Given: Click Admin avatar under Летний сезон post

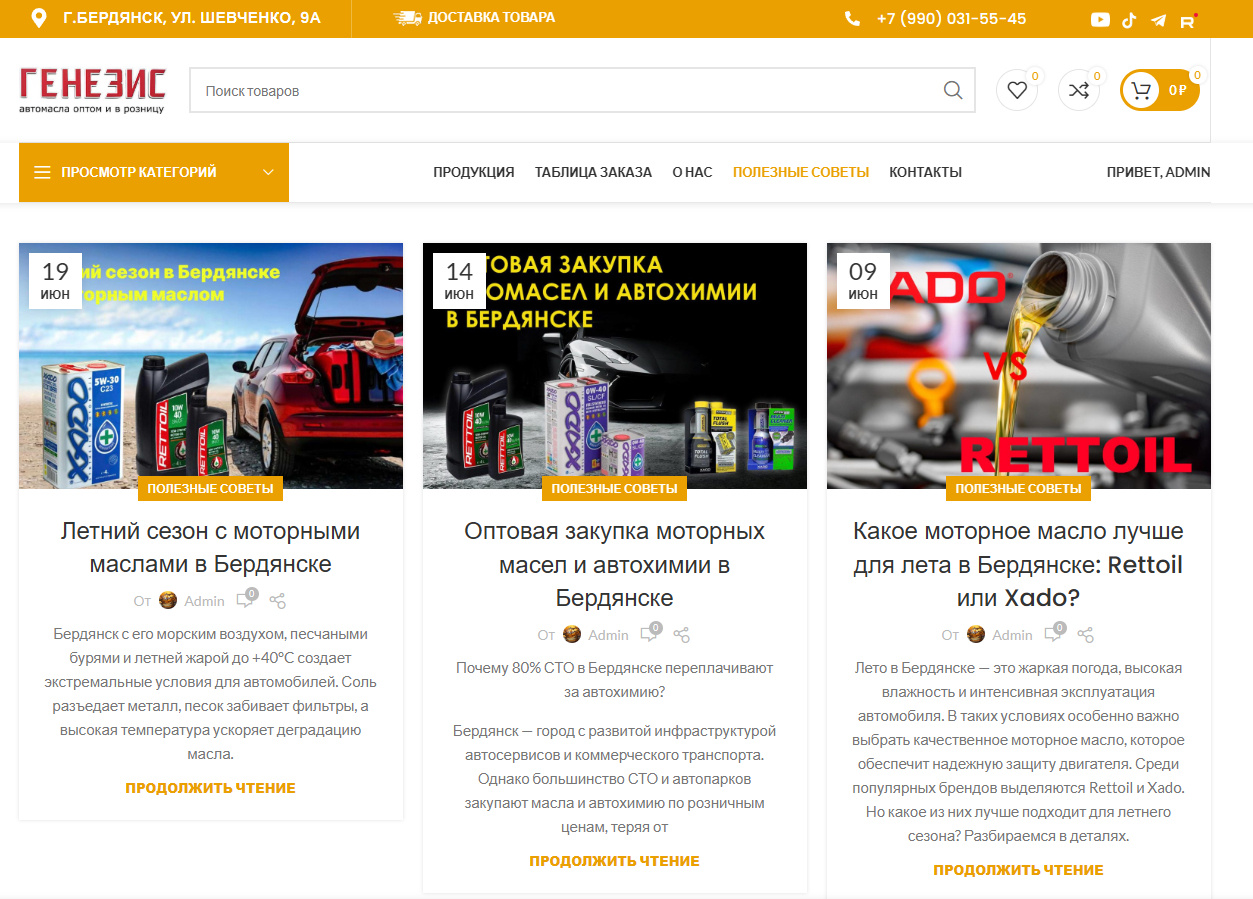Looking at the screenshot, I should [168, 600].
